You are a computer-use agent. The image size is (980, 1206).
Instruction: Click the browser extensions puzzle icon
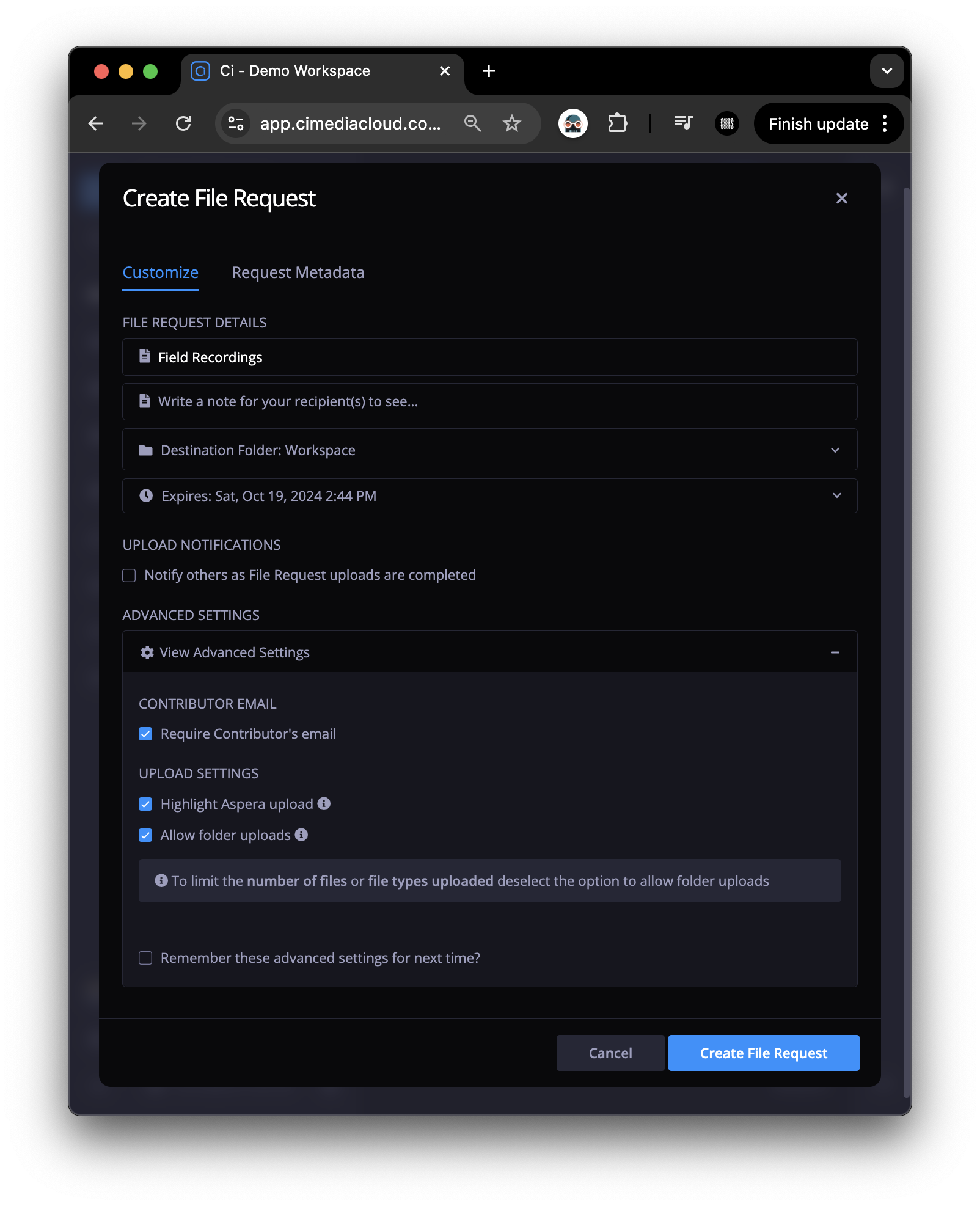pos(618,123)
